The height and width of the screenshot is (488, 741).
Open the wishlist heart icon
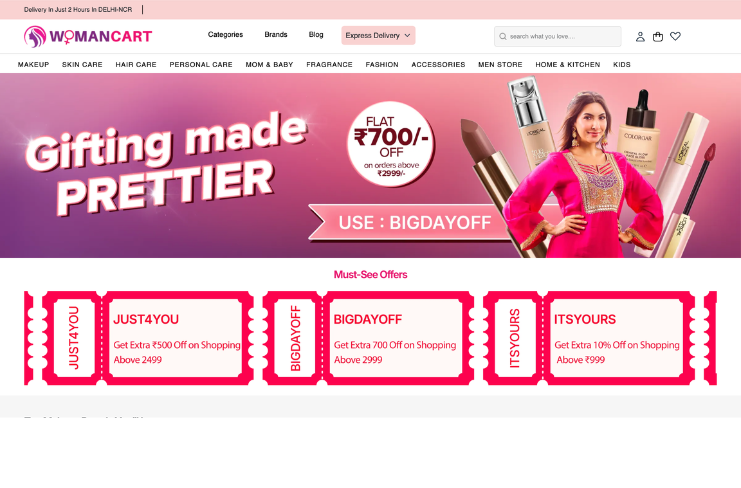point(675,36)
